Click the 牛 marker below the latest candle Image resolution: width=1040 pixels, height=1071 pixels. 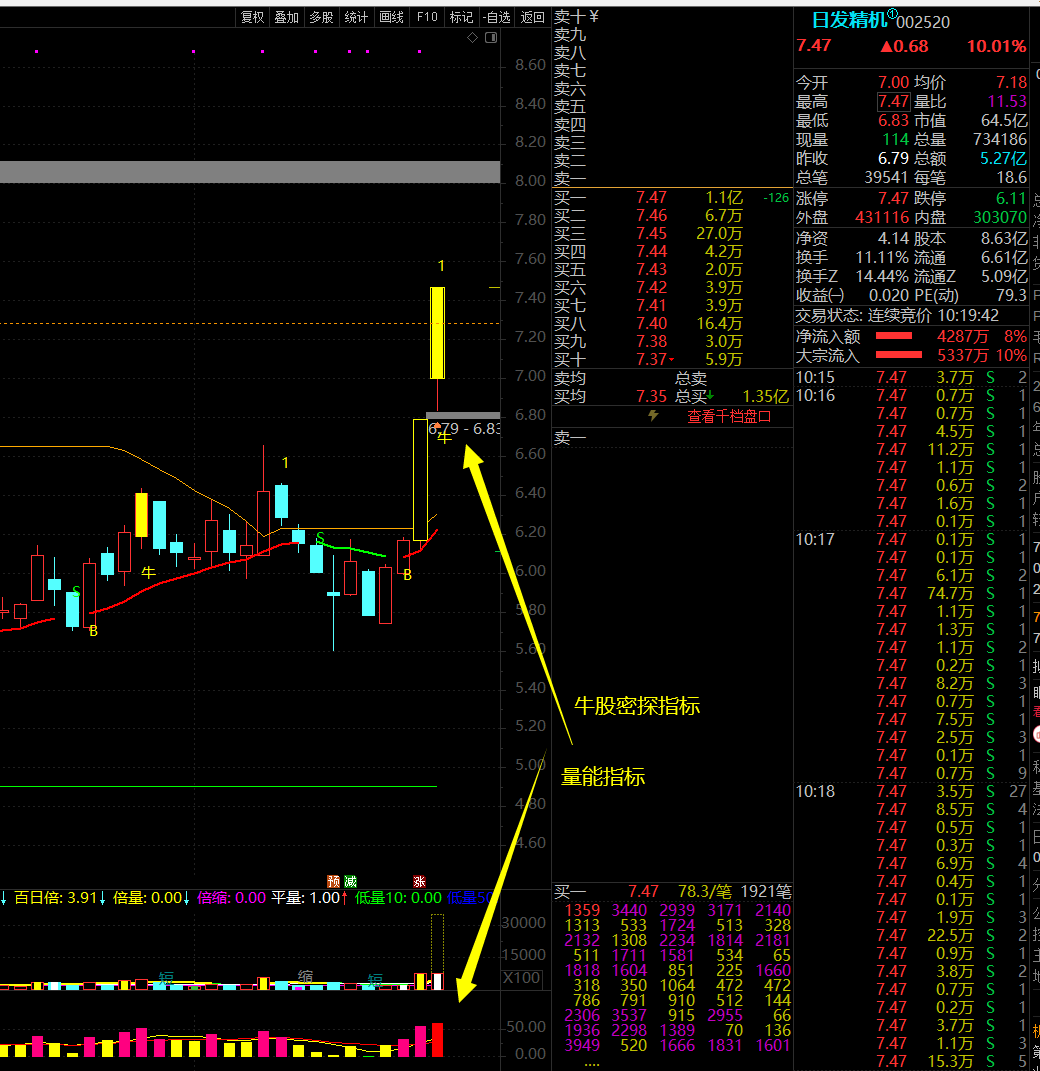(445, 438)
